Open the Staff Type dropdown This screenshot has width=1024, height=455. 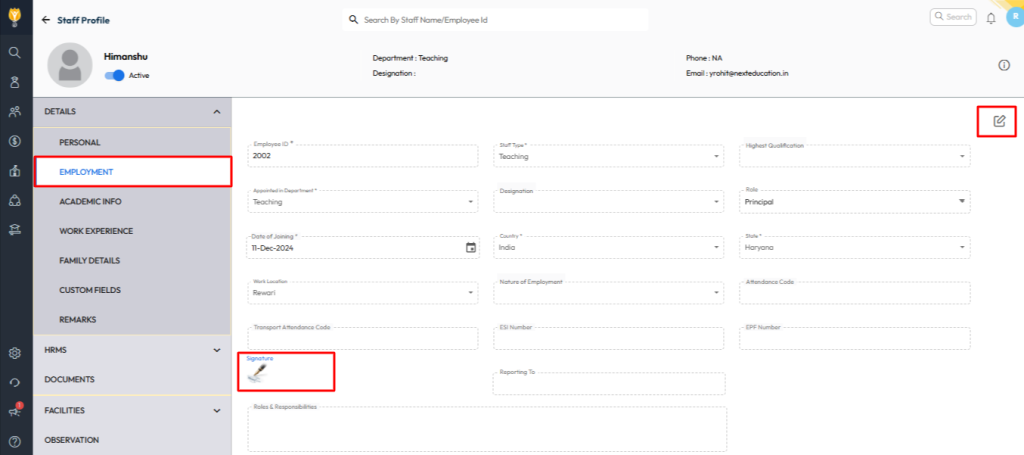tap(716, 157)
